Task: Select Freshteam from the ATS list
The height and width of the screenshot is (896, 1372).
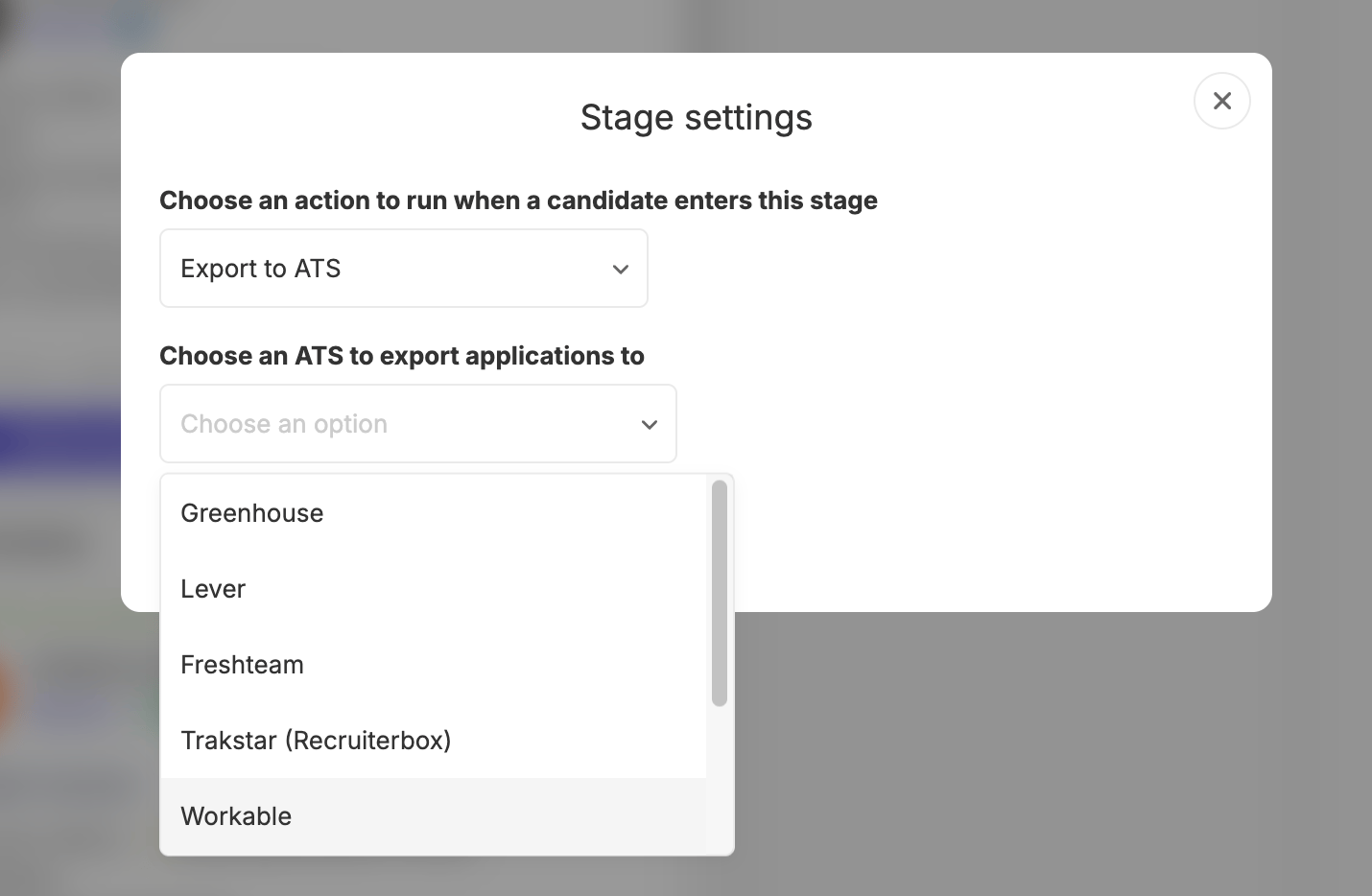Action: coord(434,665)
